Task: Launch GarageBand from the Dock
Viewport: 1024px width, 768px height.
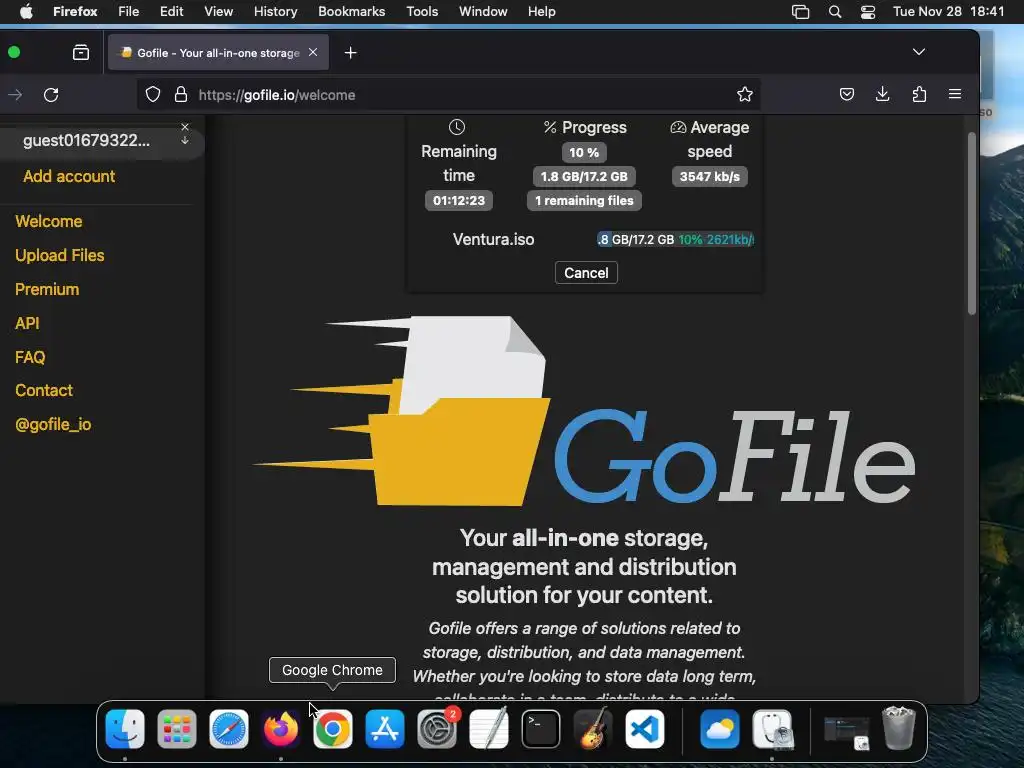Action: [x=593, y=729]
